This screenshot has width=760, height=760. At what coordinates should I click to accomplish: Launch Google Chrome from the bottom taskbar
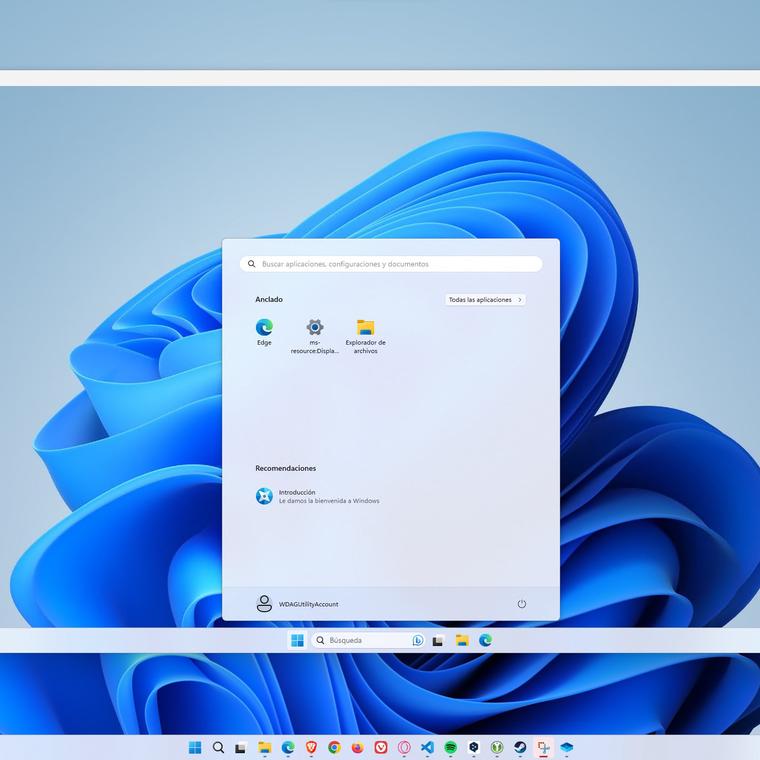[x=334, y=747]
